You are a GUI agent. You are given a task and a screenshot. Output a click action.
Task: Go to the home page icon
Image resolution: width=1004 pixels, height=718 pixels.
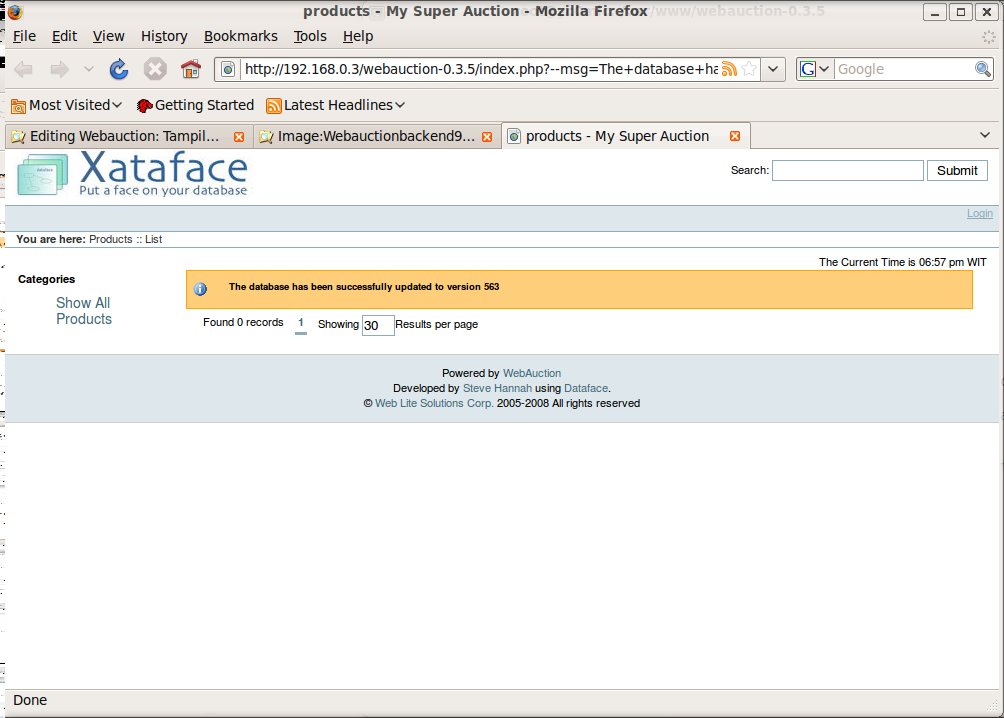pos(190,69)
